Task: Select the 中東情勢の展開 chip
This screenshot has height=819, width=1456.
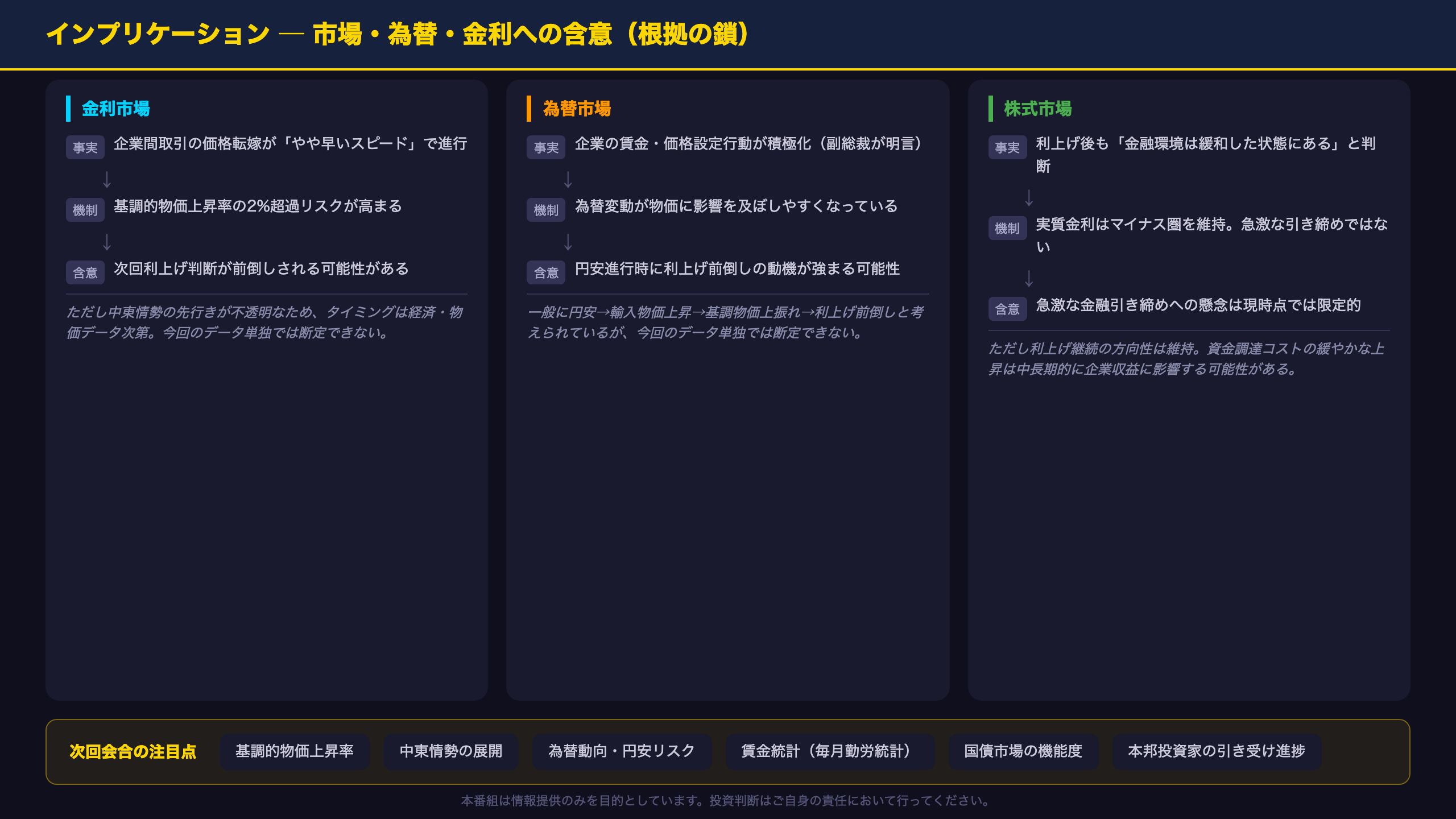Action: pyautogui.click(x=450, y=751)
